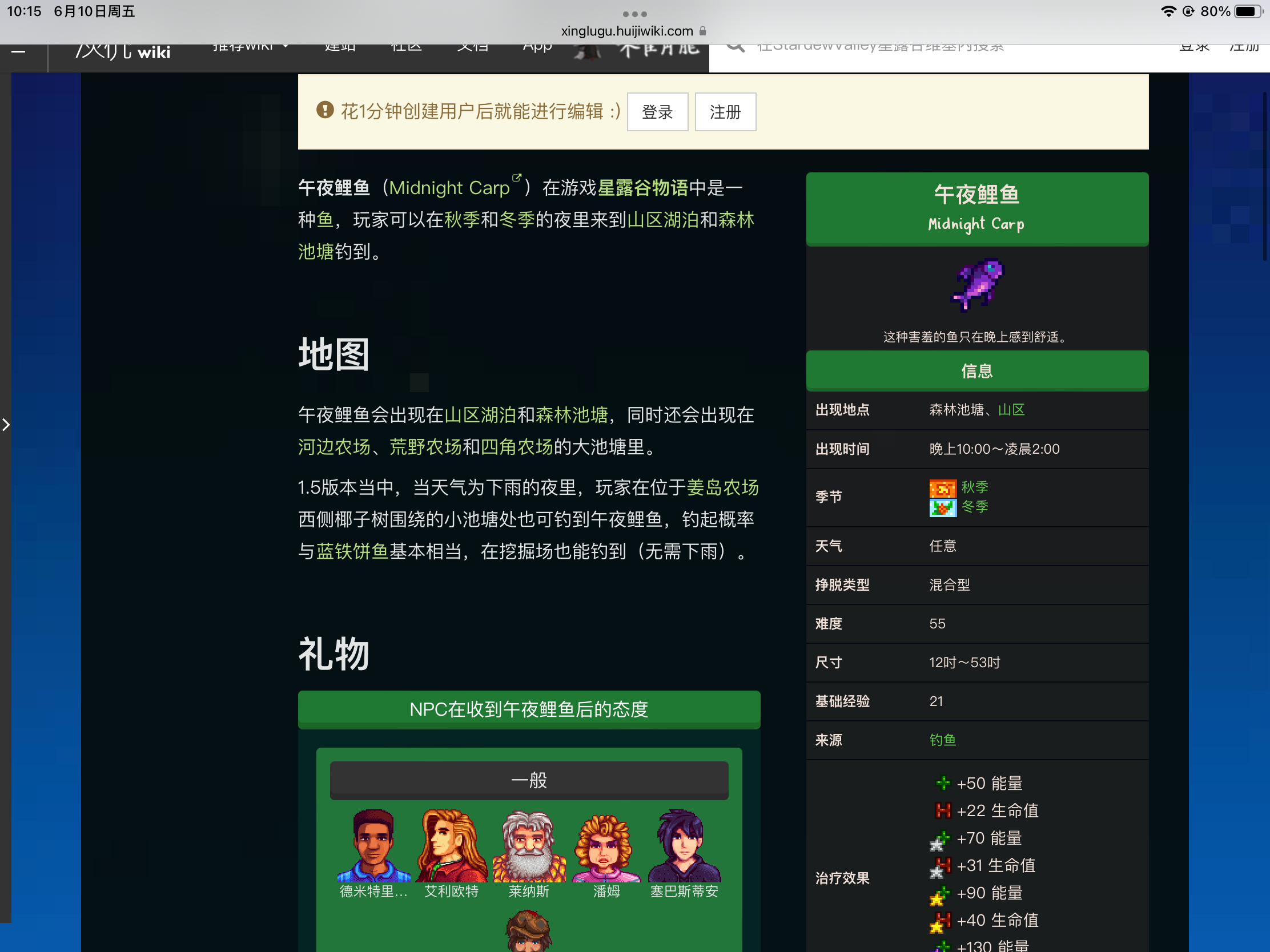
Task: Open the wiki home logo
Action: [123, 51]
